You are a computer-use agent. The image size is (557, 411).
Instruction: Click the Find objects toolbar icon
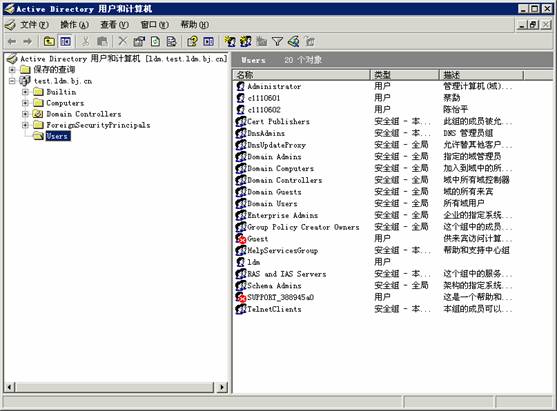point(294,42)
